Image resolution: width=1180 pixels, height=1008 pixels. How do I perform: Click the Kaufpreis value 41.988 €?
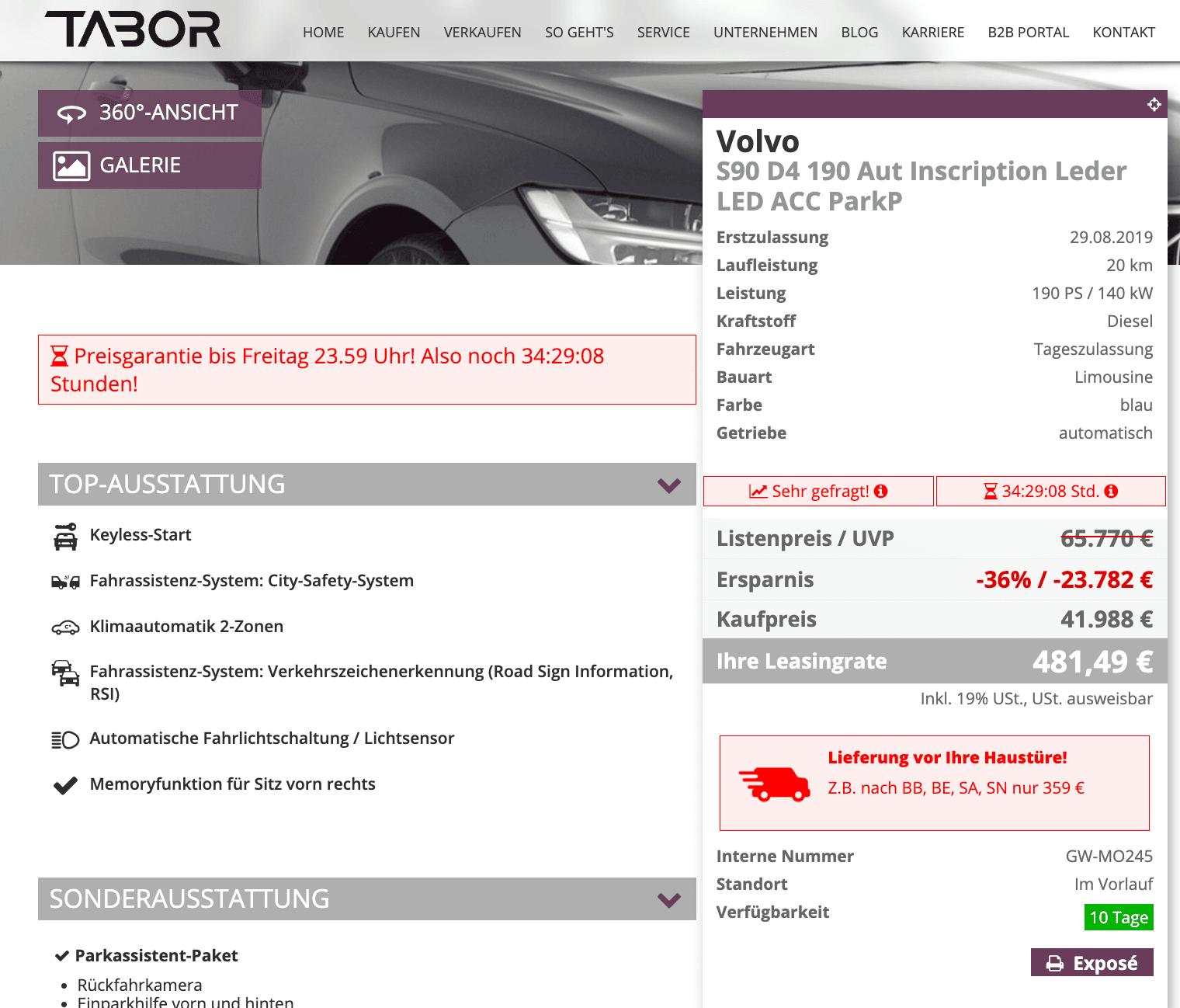click(x=1107, y=619)
